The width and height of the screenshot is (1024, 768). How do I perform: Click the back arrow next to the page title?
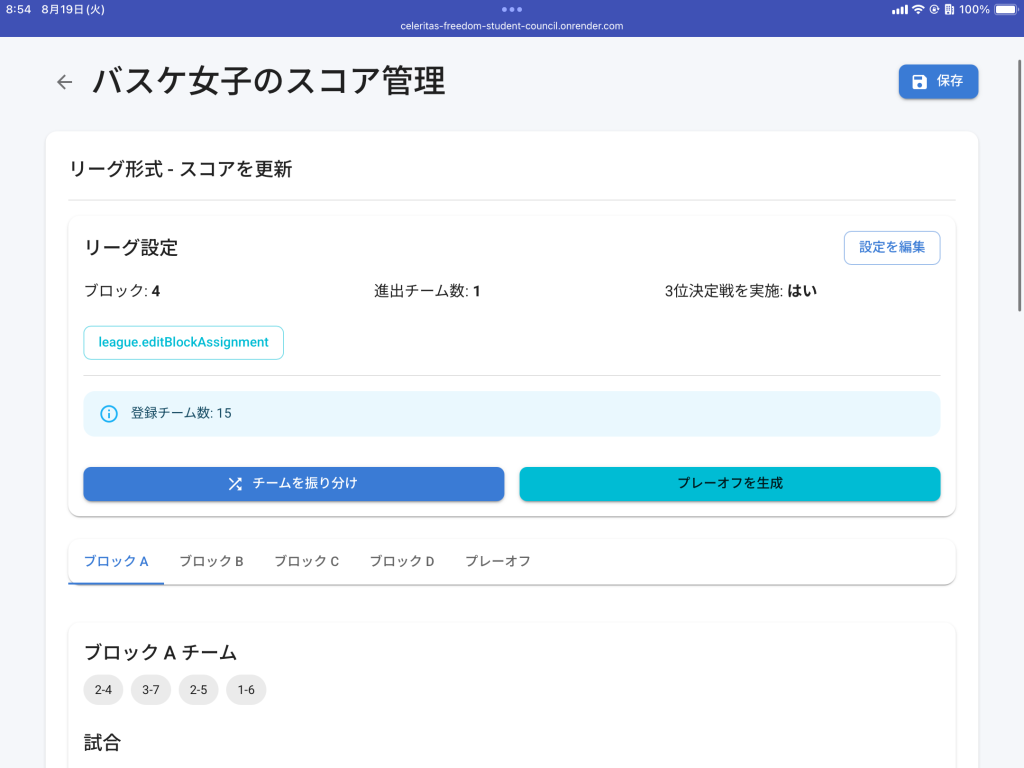tap(64, 82)
